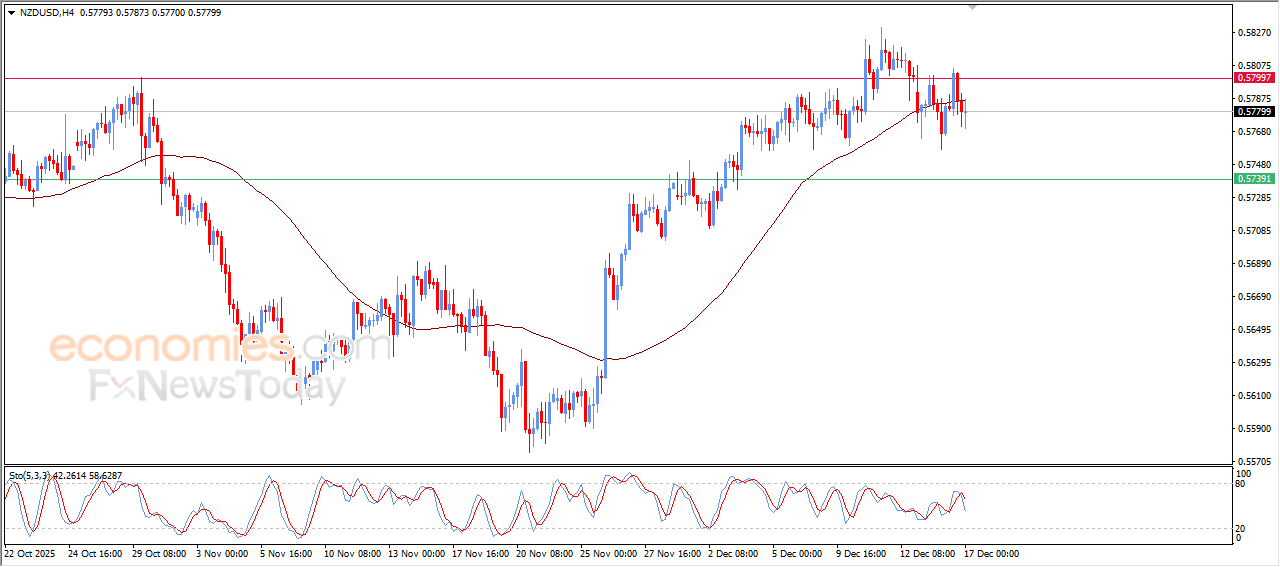Image resolution: width=1280 pixels, height=567 pixels.
Task: Select the red 0.57997 price tag
Action: 1253,78
